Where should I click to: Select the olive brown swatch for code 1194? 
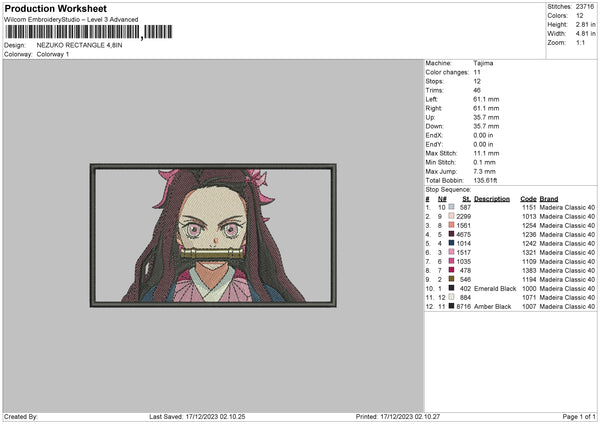452,279
